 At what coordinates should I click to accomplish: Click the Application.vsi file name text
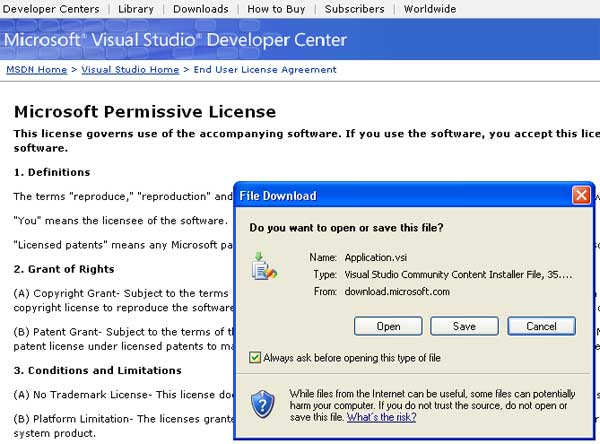pyautogui.click(x=376, y=257)
